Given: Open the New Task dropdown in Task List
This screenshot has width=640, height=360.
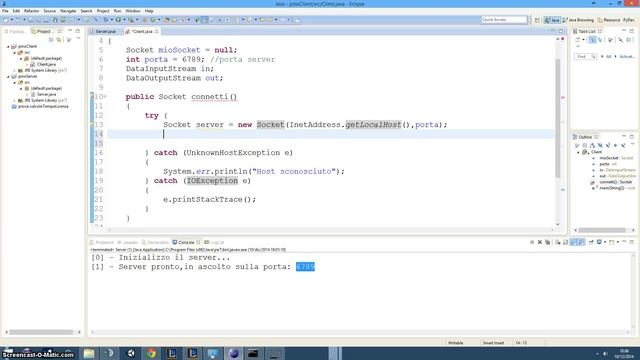Looking at the screenshot, I should click(x=583, y=40).
